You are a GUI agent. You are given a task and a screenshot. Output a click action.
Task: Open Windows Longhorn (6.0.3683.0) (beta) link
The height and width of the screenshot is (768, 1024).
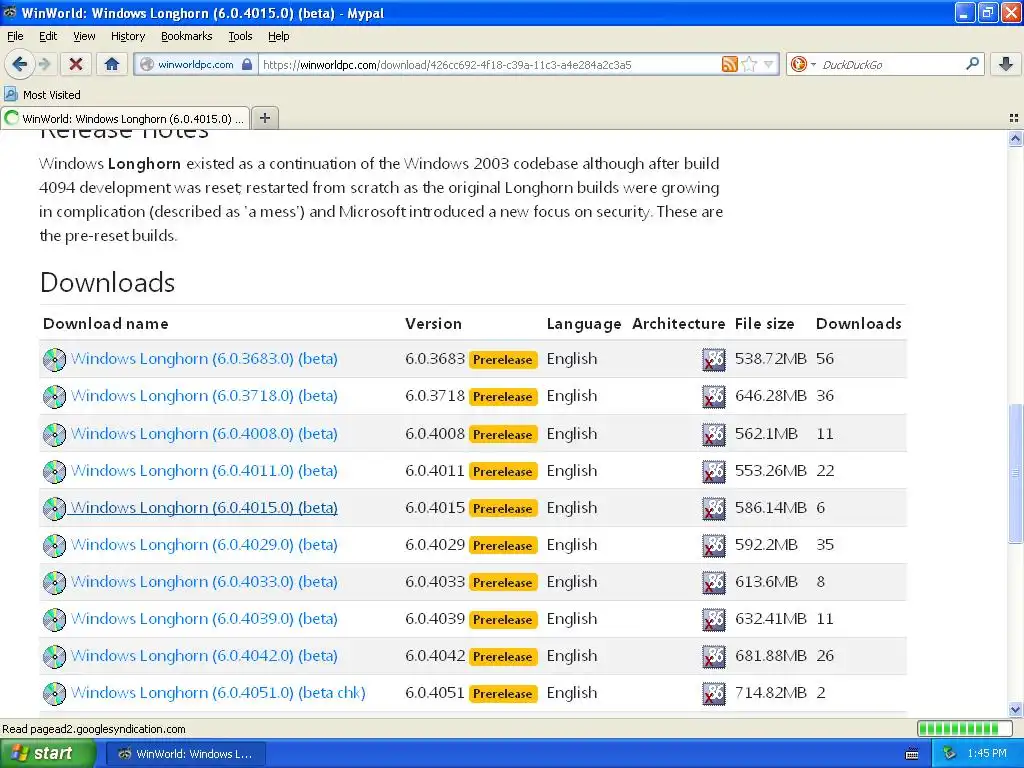point(204,359)
